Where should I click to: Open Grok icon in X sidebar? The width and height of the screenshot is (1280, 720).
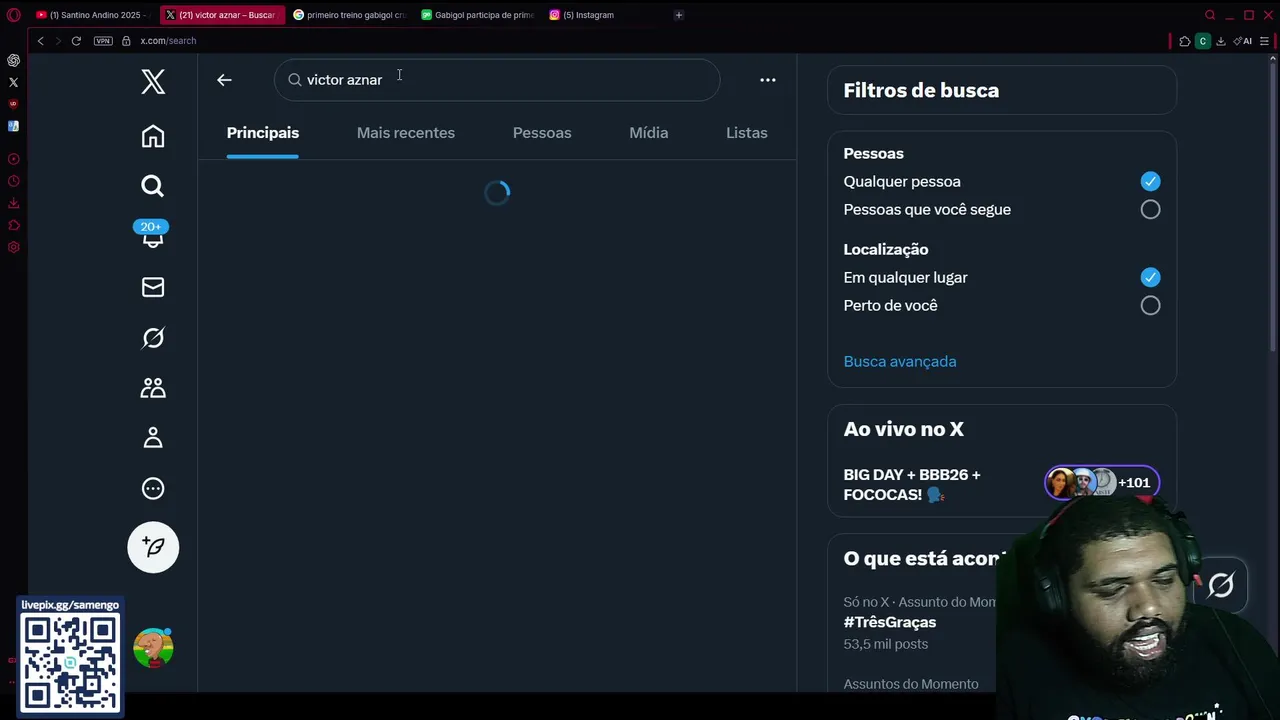153,338
